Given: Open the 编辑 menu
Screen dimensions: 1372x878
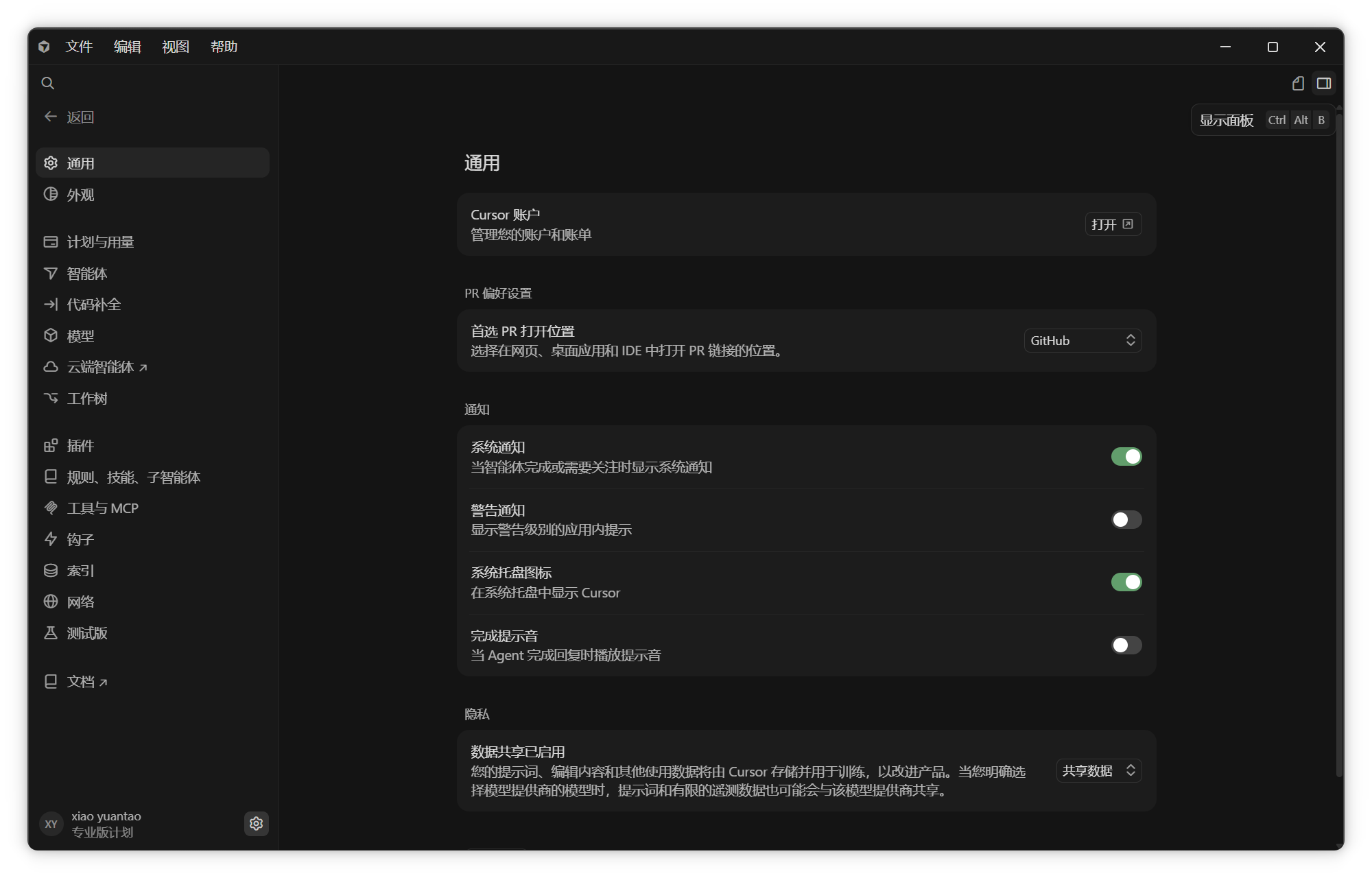Looking at the screenshot, I should click(127, 47).
